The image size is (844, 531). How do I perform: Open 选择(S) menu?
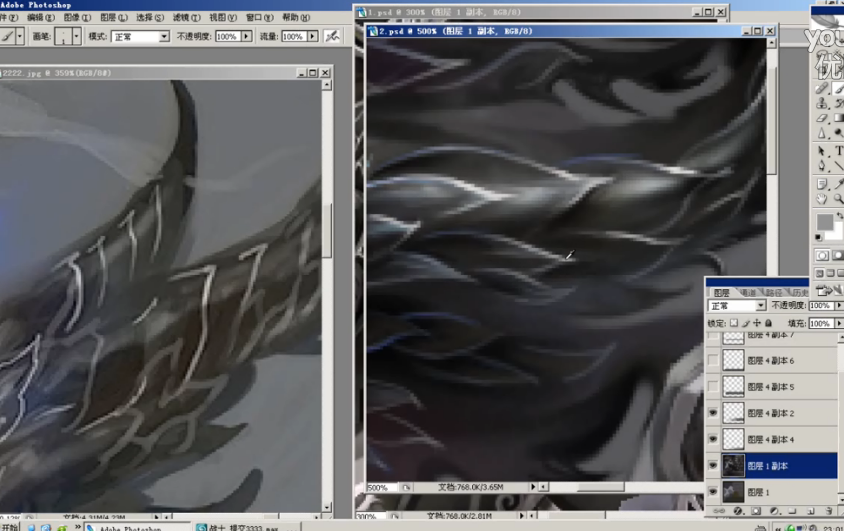pos(150,17)
